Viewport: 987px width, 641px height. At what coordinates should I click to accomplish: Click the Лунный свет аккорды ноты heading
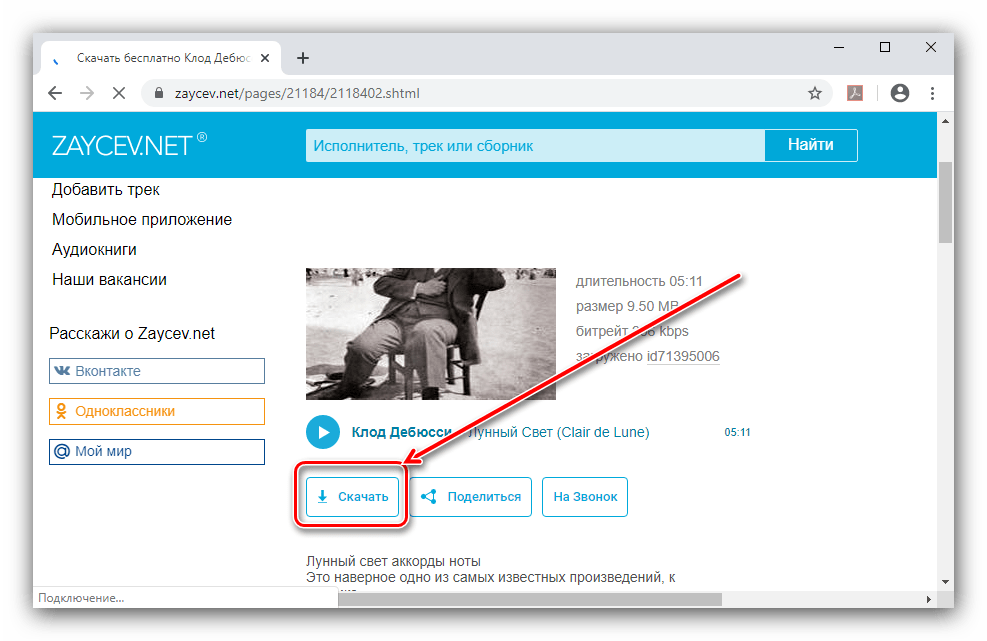click(393, 561)
